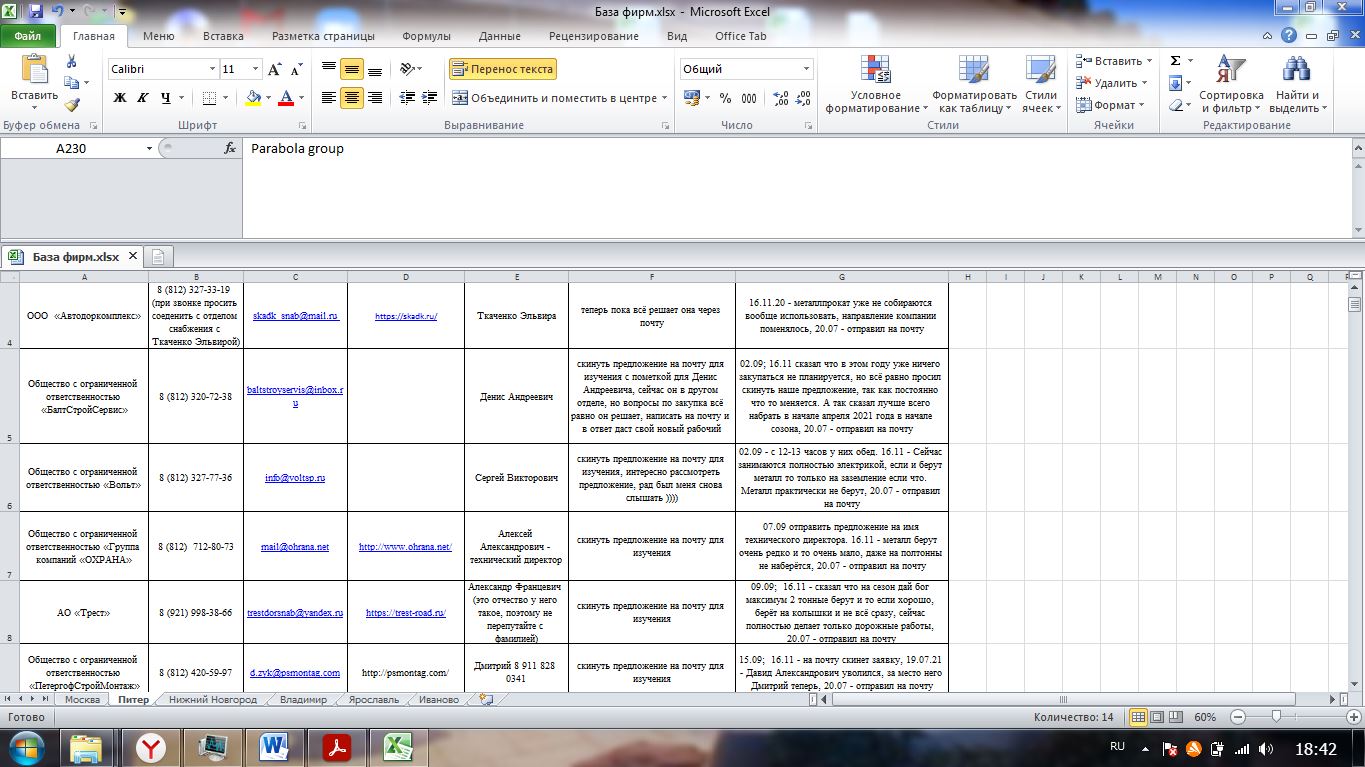Click Удалить cells button

click(x=1113, y=83)
